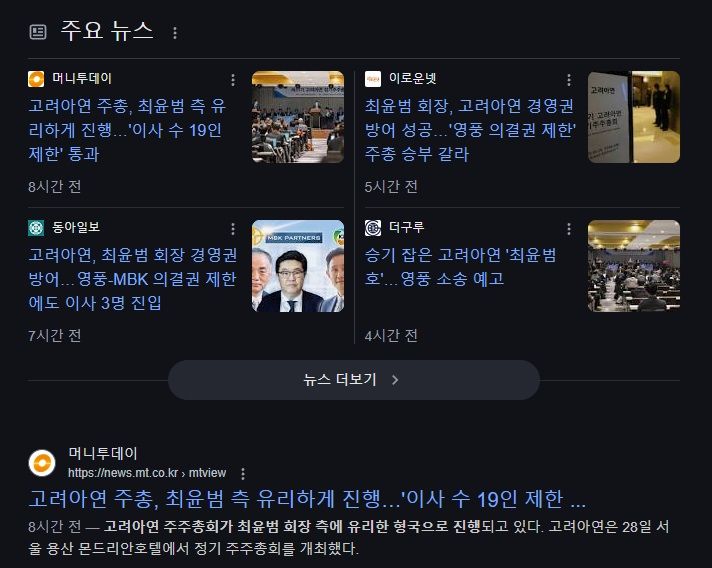Viewport: 712px width, 568px height.
Task: Open the large 머니투데이 search result title
Action: (x=307, y=499)
